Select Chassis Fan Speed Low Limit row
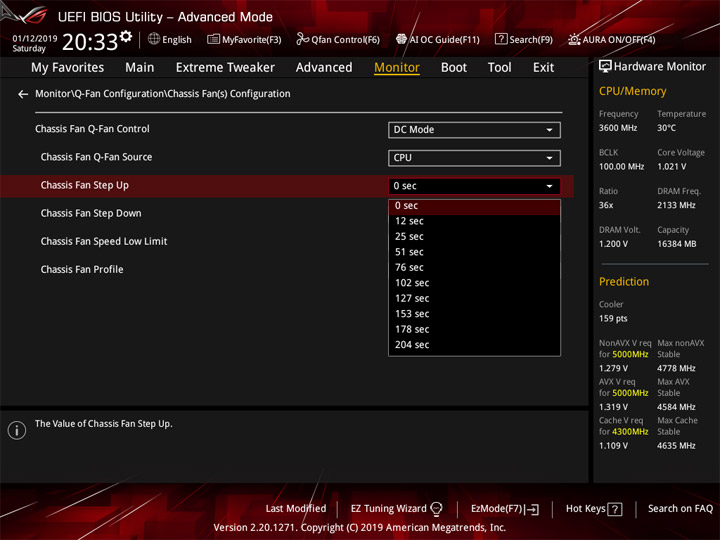Viewport: 720px width, 540px height. coord(104,242)
